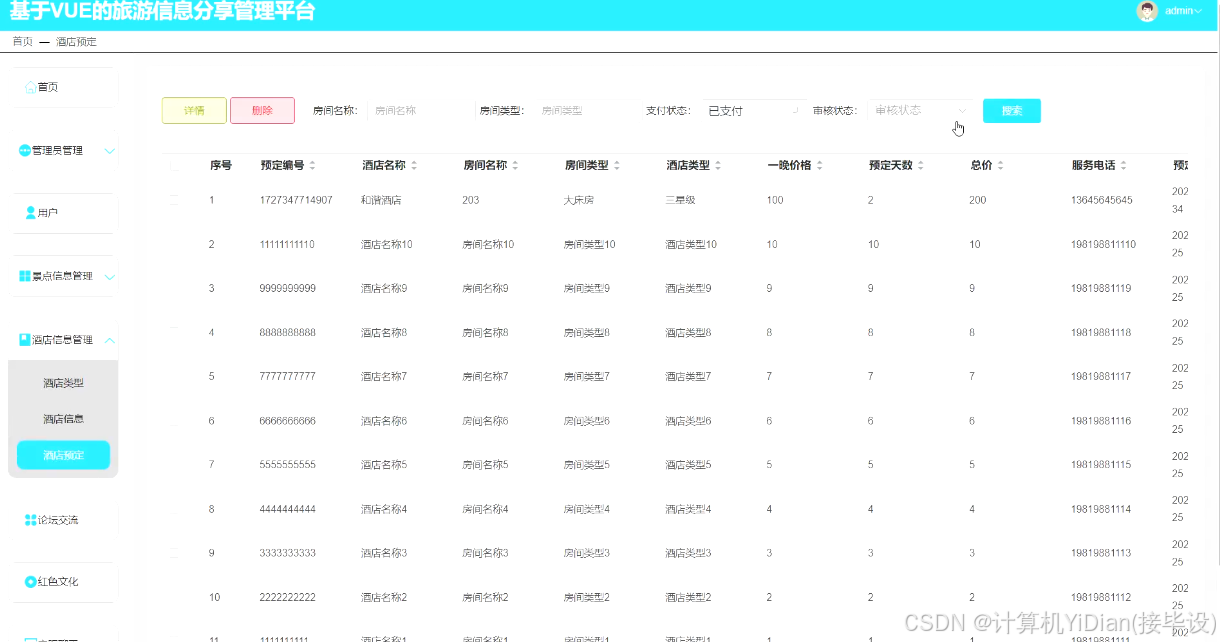This screenshot has height=642, width=1220.
Task: Expand the 管理员管理 menu chevron
Action: (x=110, y=151)
